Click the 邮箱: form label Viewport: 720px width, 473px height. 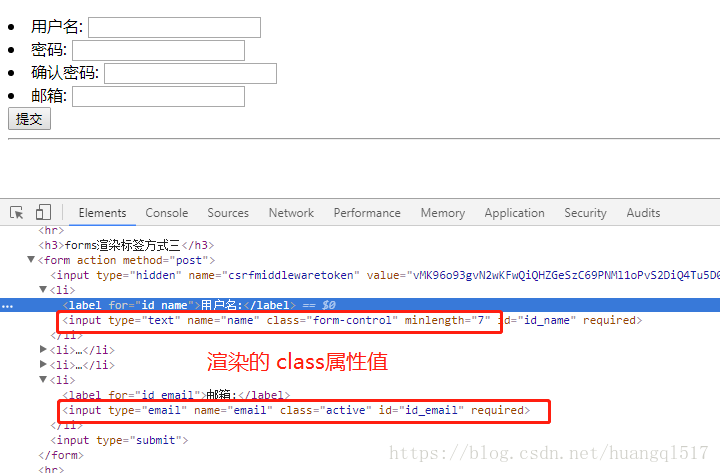tap(49, 96)
